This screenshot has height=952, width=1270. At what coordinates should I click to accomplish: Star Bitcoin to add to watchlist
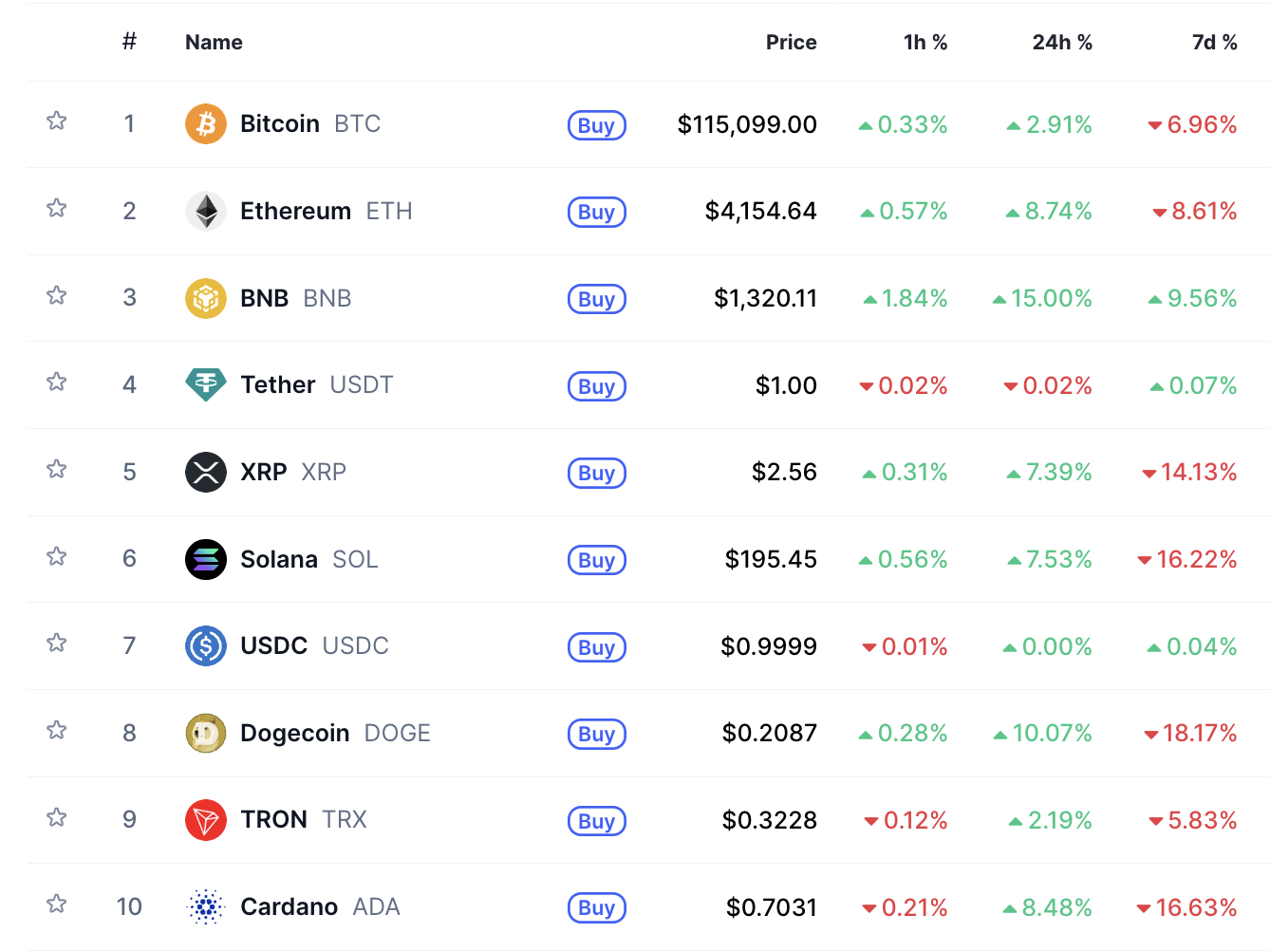coord(57,121)
